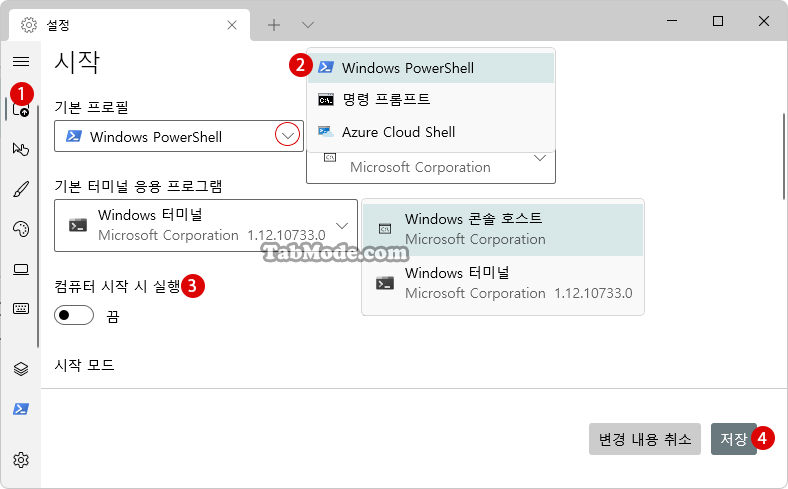The height and width of the screenshot is (489, 788).
Task: Click the 시작 page heading
Action: coord(77,62)
